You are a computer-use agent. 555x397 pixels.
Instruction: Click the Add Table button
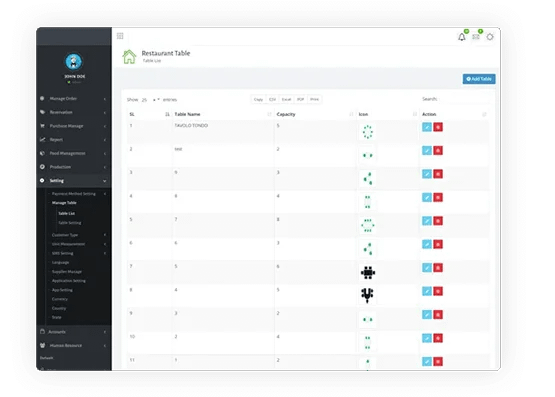(x=479, y=79)
